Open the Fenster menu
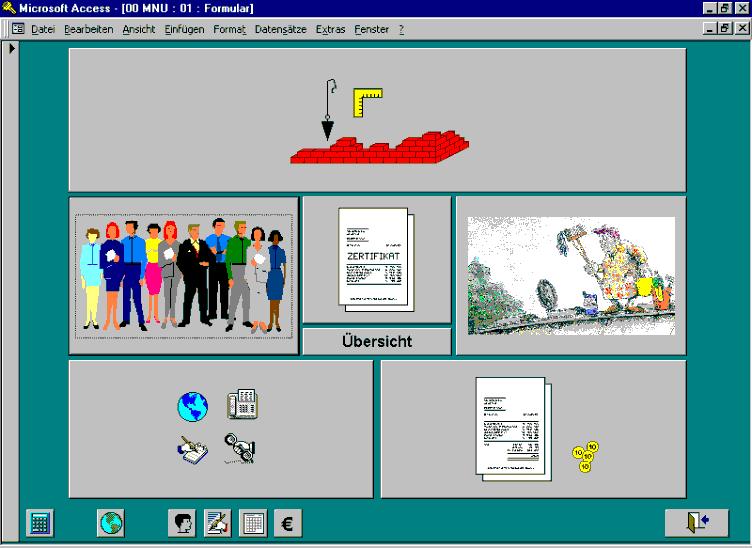The height and width of the screenshot is (548, 752). pos(372,29)
